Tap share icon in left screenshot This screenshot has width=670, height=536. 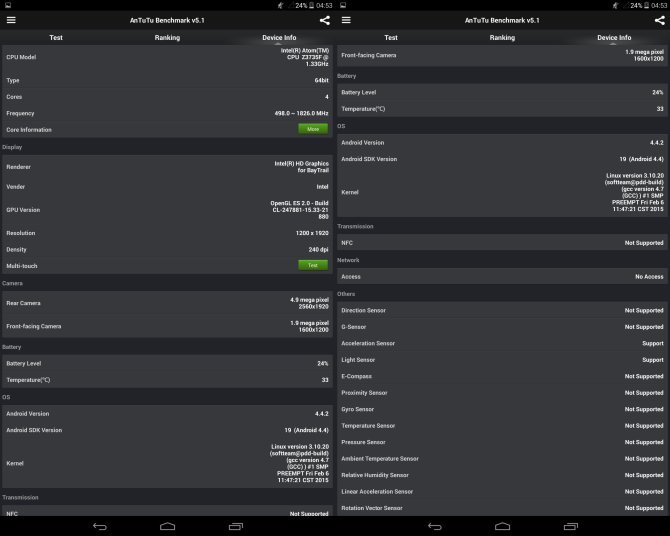(325, 20)
